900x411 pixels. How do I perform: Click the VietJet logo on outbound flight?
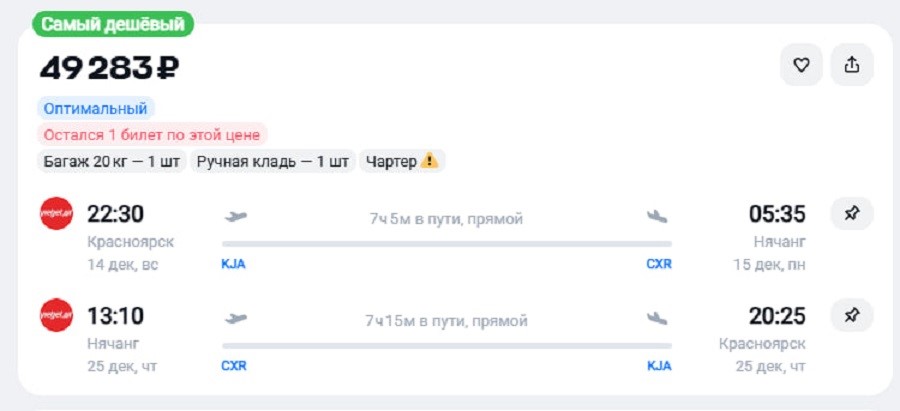click(56, 214)
